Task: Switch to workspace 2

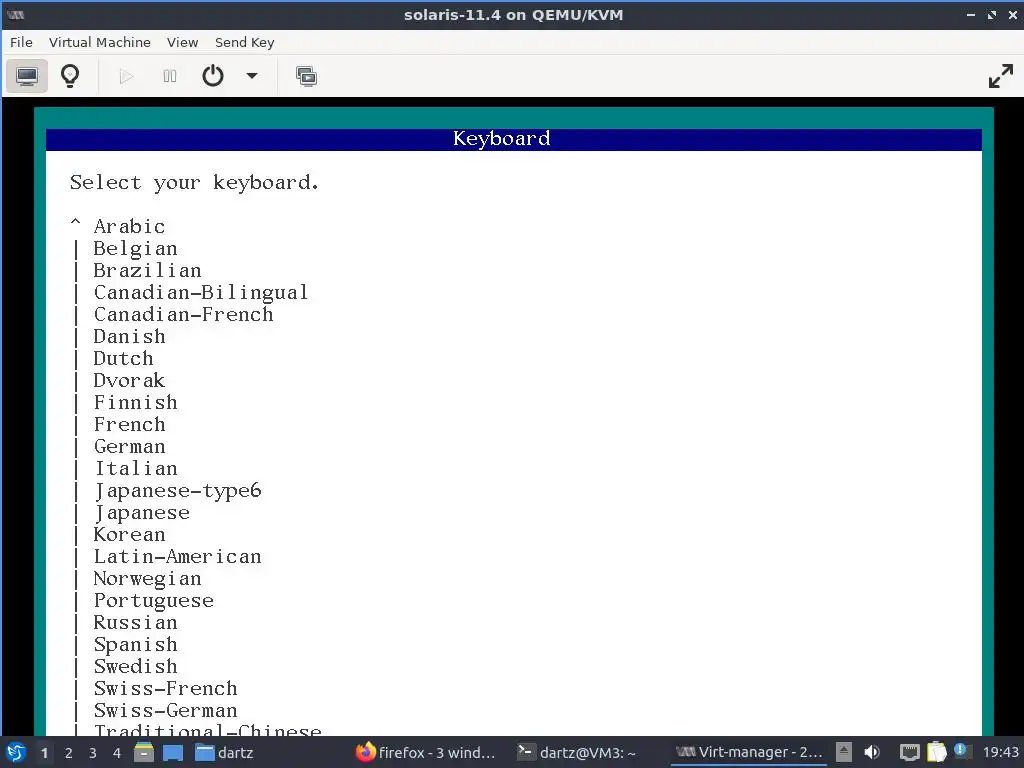Action: (x=69, y=753)
